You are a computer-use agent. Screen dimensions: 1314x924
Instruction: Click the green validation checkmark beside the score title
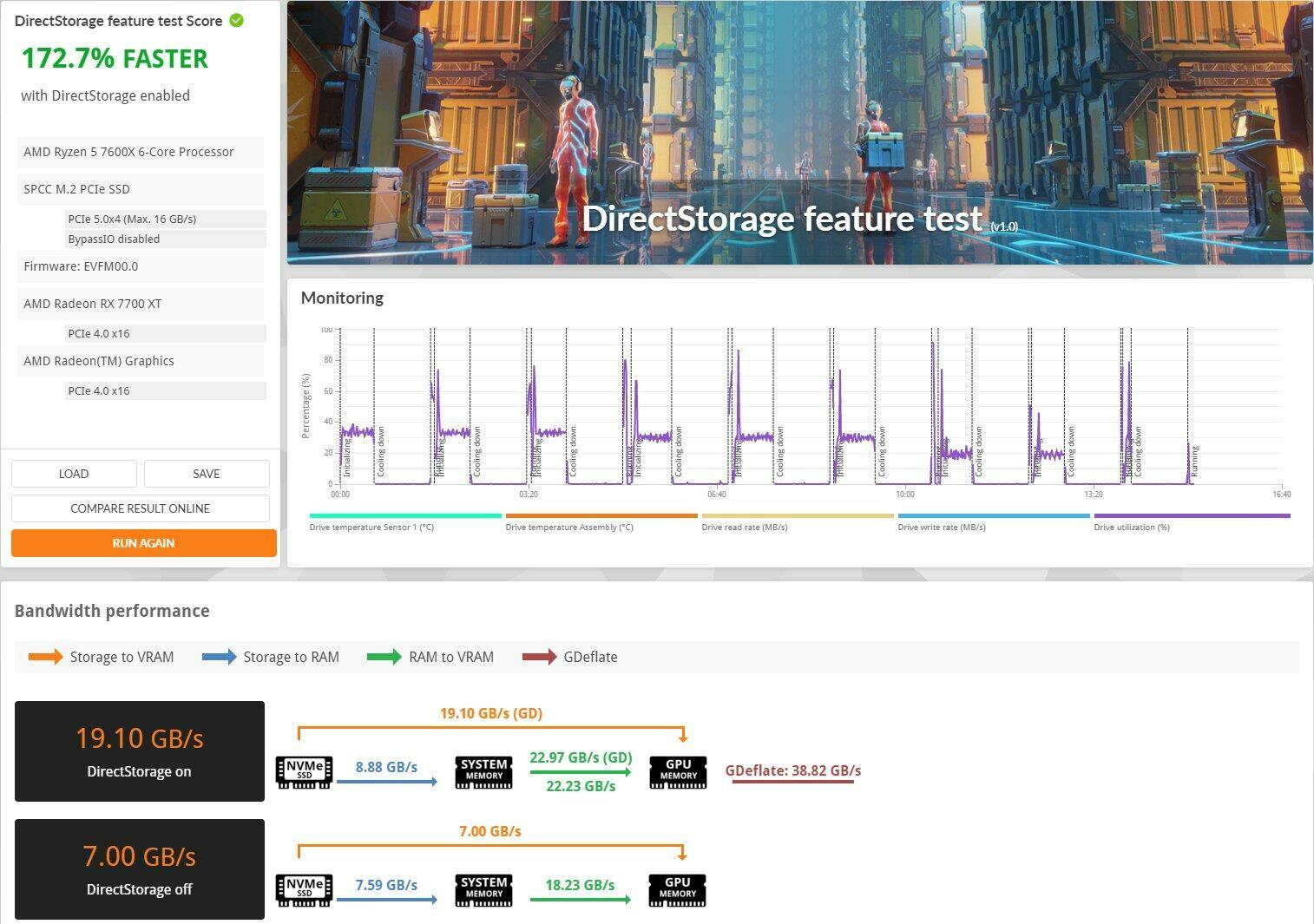pyautogui.click(x=236, y=21)
